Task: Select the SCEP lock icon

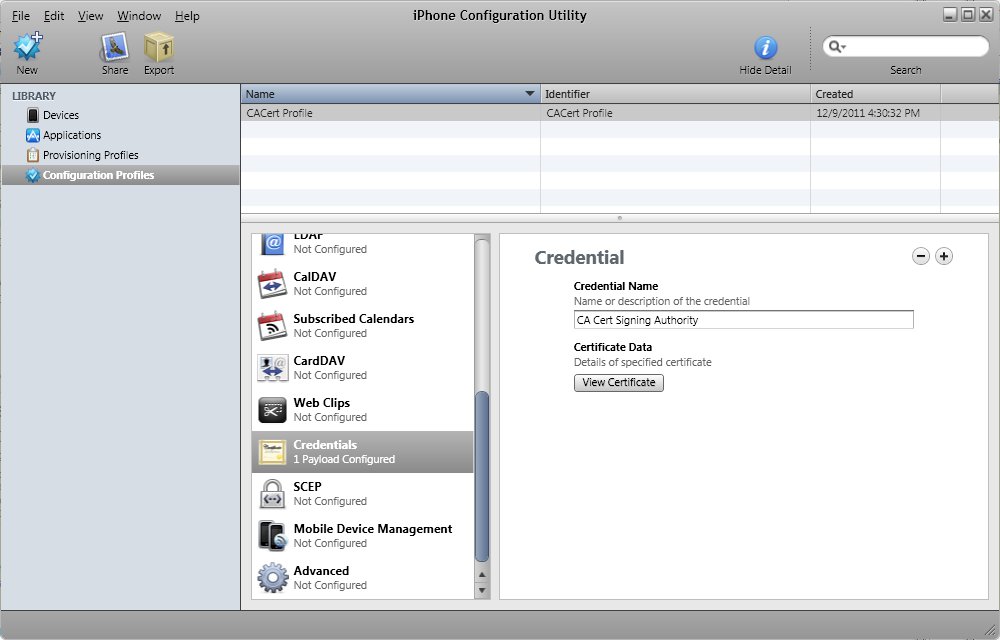Action: [x=272, y=494]
